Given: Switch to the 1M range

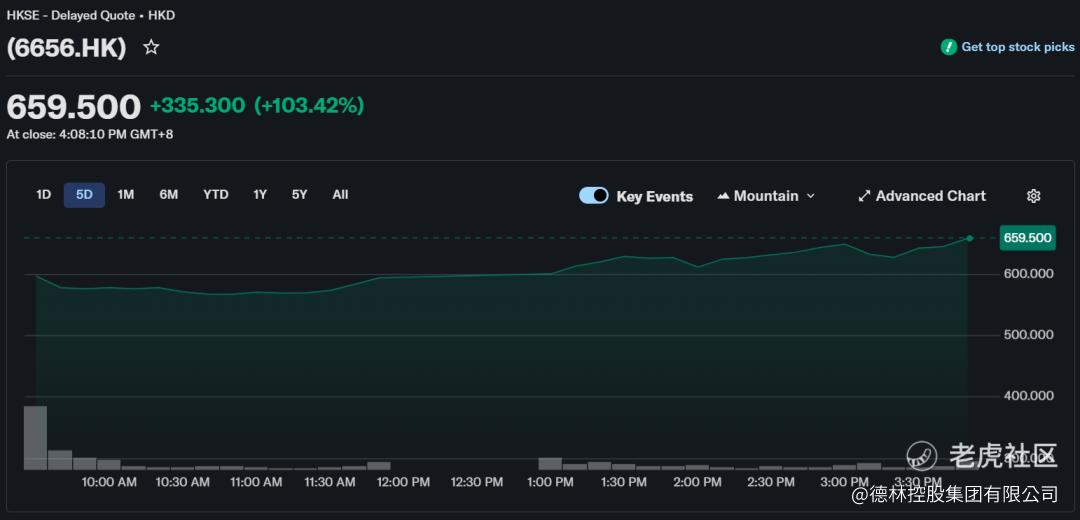Looking at the screenshot, I should (x=125, y=195).
